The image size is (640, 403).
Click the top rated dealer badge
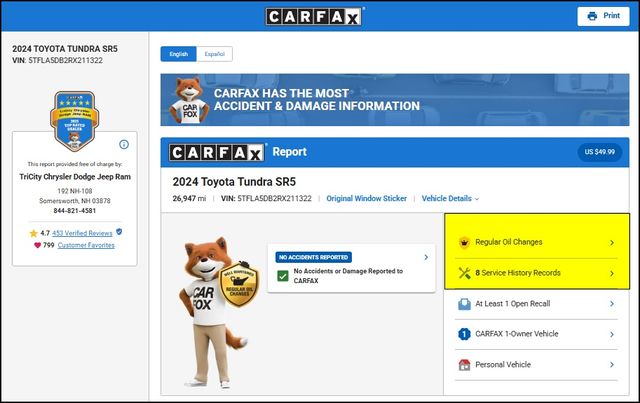74,121
